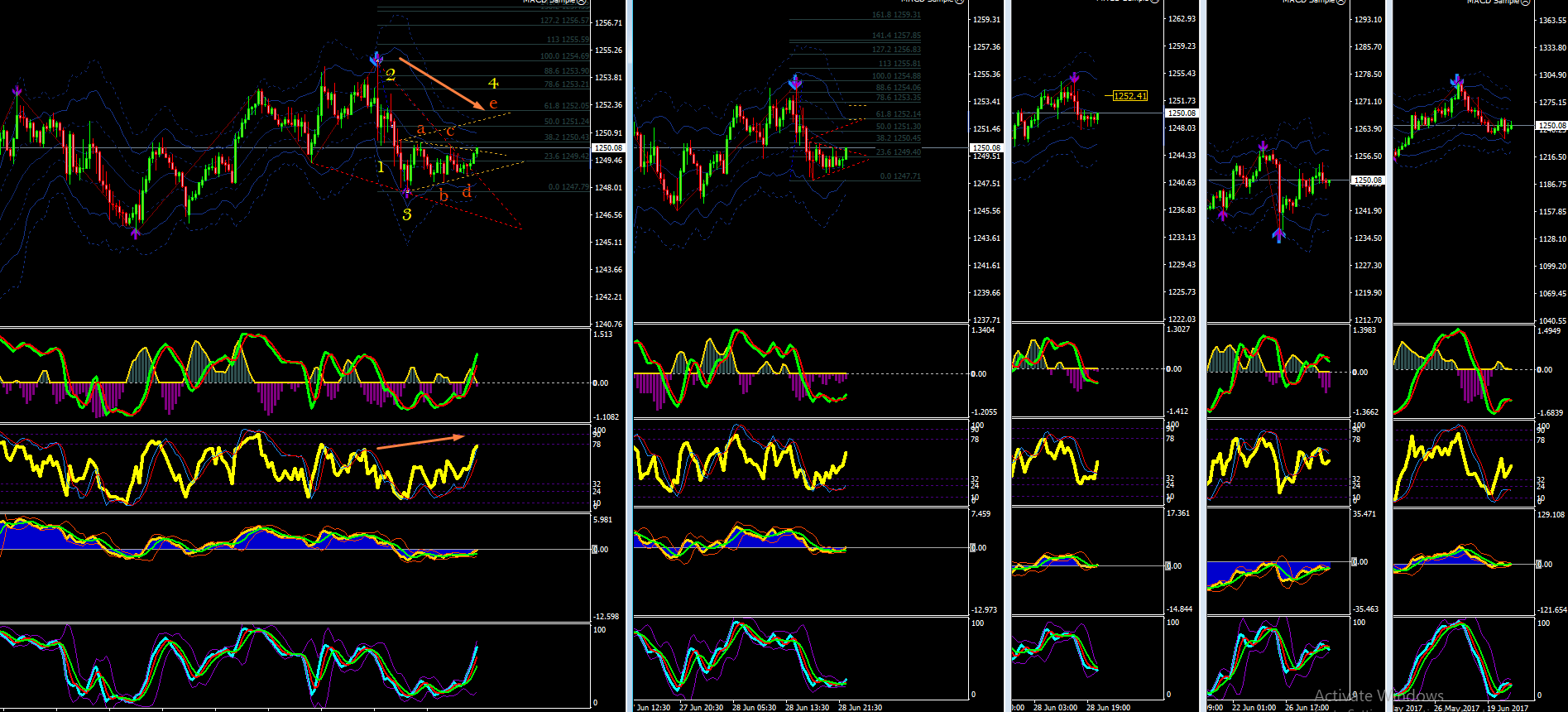This screenshot has height=712, width=1568.
Task: Click the Fibonacci level 127.2 1256.83
Action: point(896,50)
